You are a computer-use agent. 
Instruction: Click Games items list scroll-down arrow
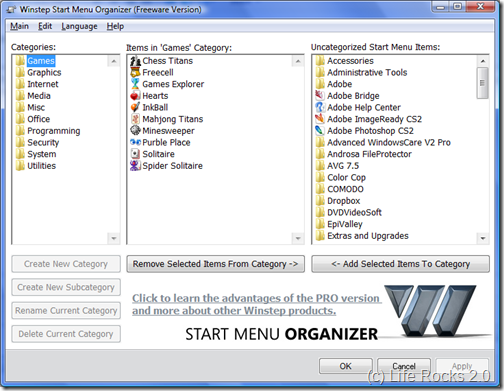coord(298,238)
